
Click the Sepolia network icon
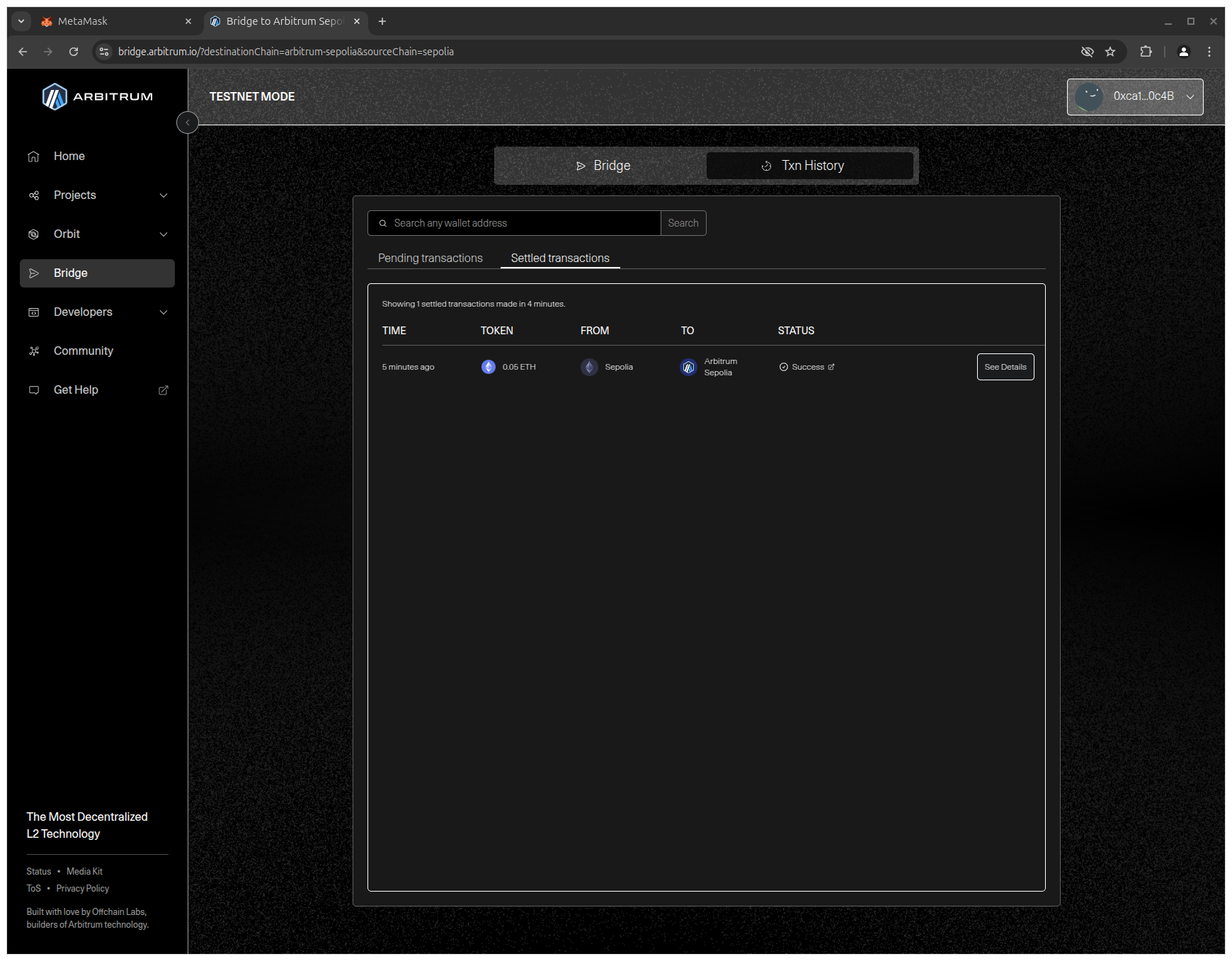click(x=589, y=367)
